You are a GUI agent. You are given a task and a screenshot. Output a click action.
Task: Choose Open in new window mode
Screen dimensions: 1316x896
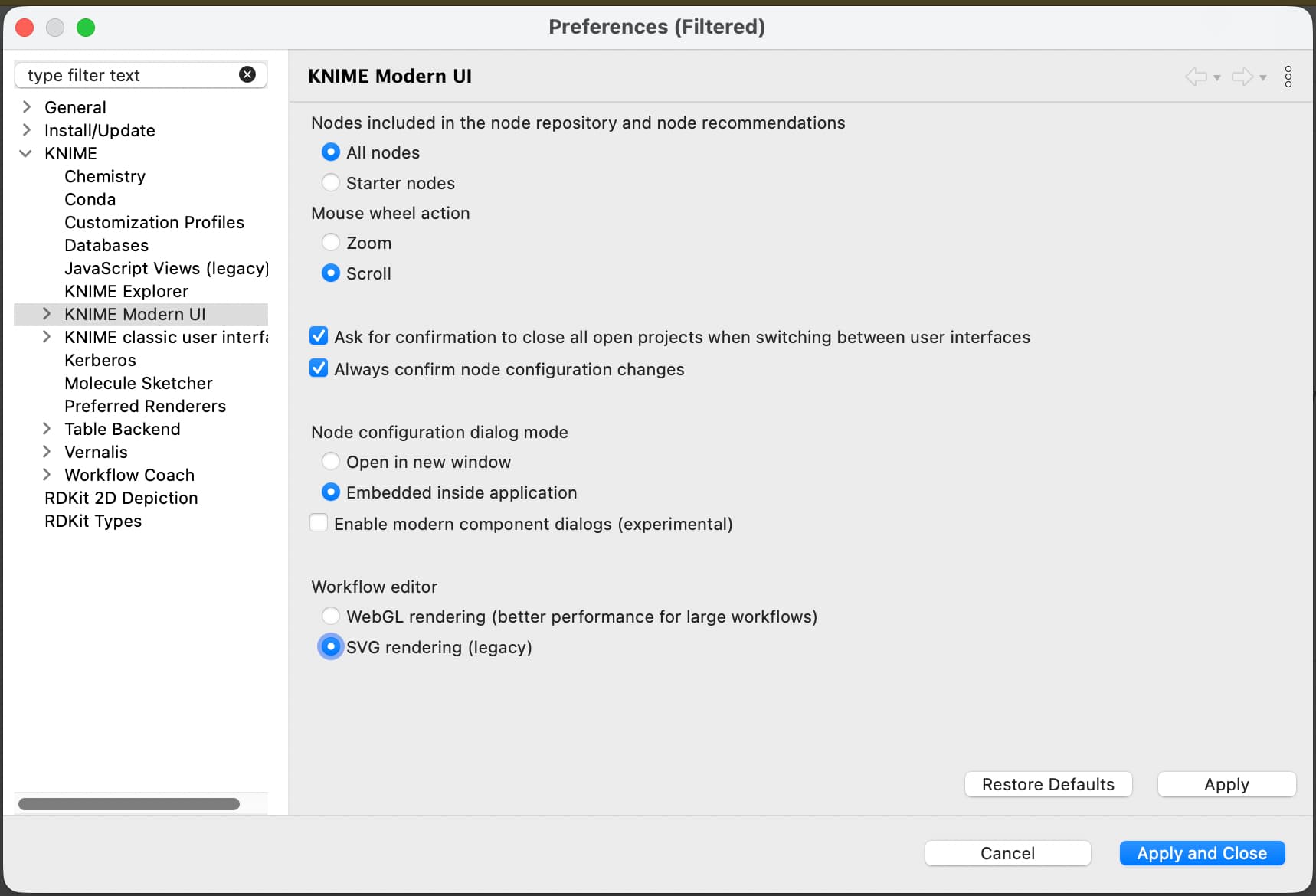331,461
